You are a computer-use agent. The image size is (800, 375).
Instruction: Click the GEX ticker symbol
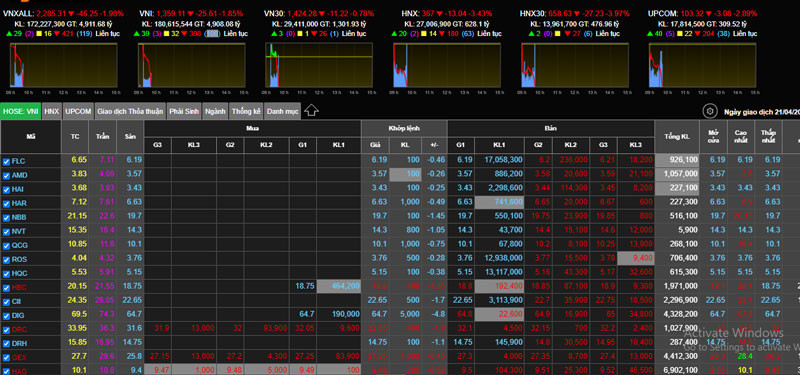[19, 358]
